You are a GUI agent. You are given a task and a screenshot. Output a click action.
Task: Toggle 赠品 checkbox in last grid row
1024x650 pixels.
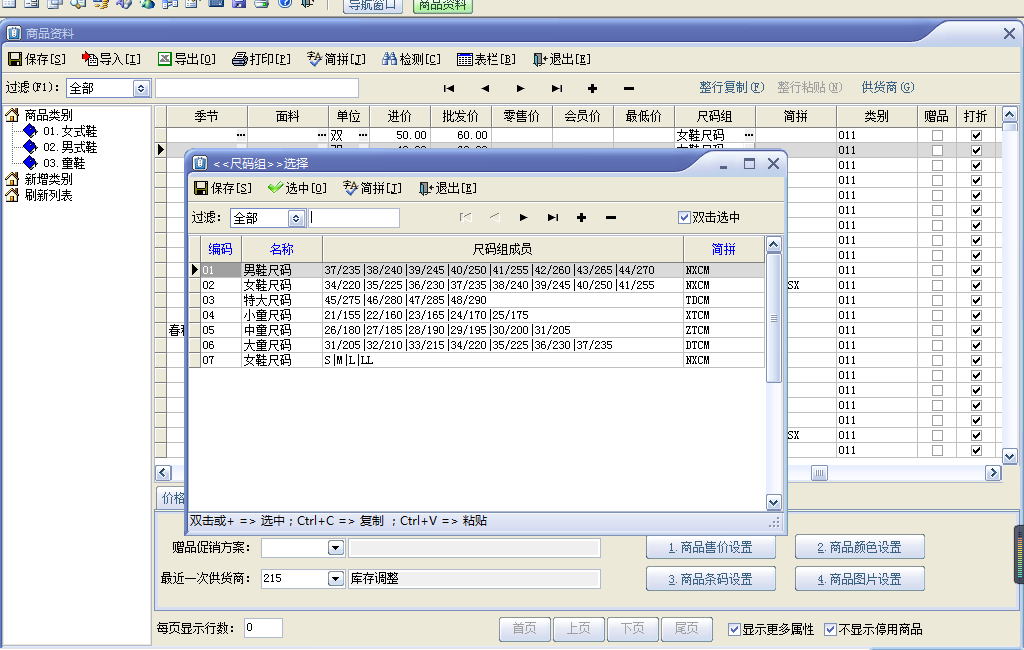[x=937, y=450]
